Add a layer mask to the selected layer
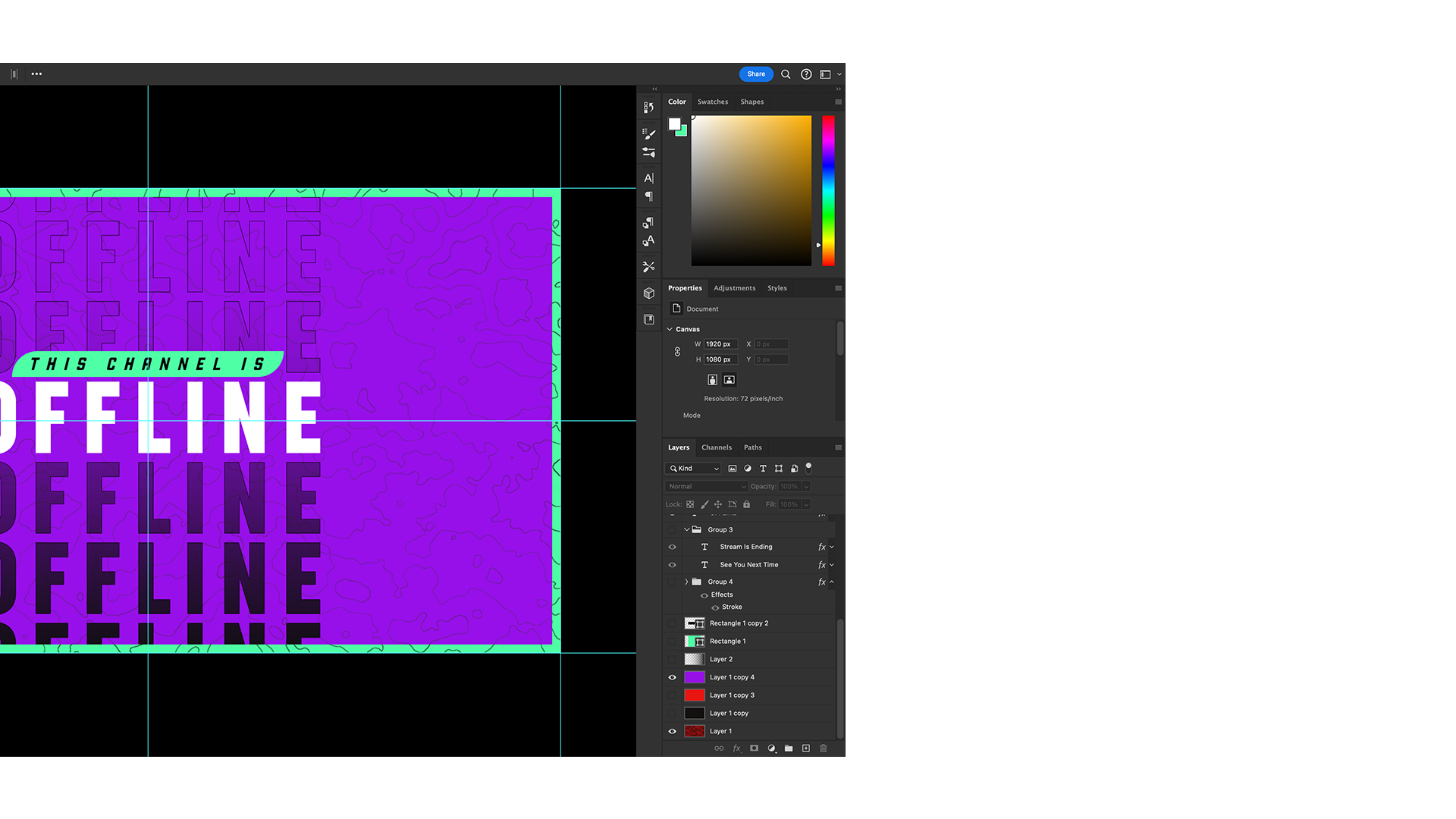The height and width of the screenshot is (819, 1456). point(754,748)
